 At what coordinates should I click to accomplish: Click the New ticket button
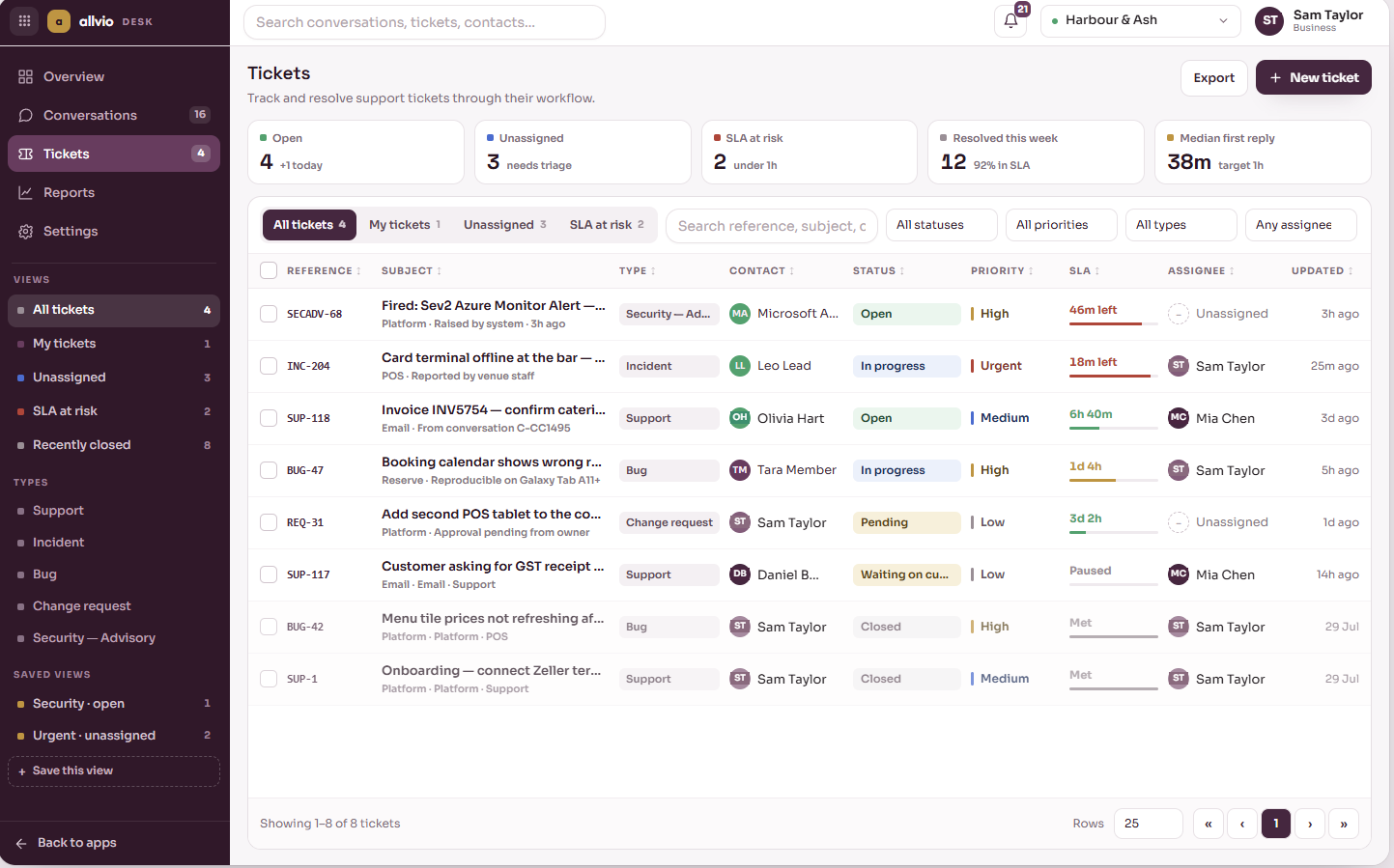coord(1313,77)
